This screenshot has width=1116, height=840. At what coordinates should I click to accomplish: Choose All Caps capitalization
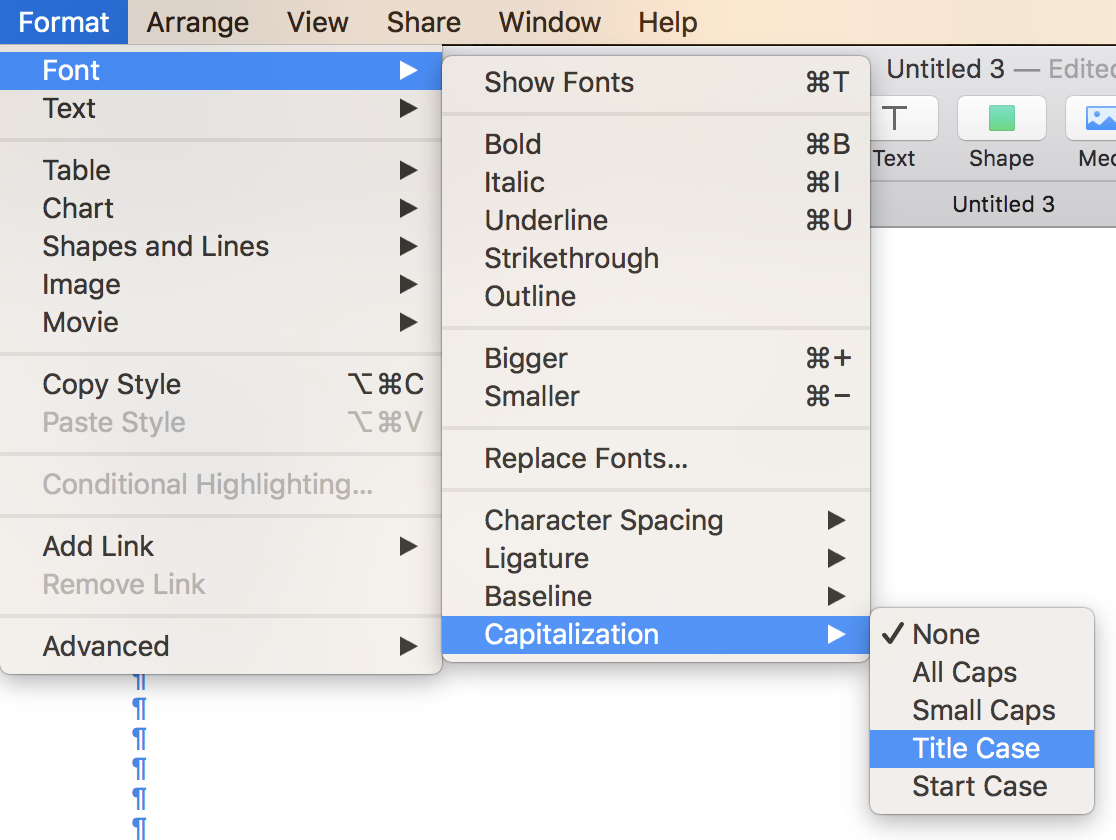pos(964,672)
